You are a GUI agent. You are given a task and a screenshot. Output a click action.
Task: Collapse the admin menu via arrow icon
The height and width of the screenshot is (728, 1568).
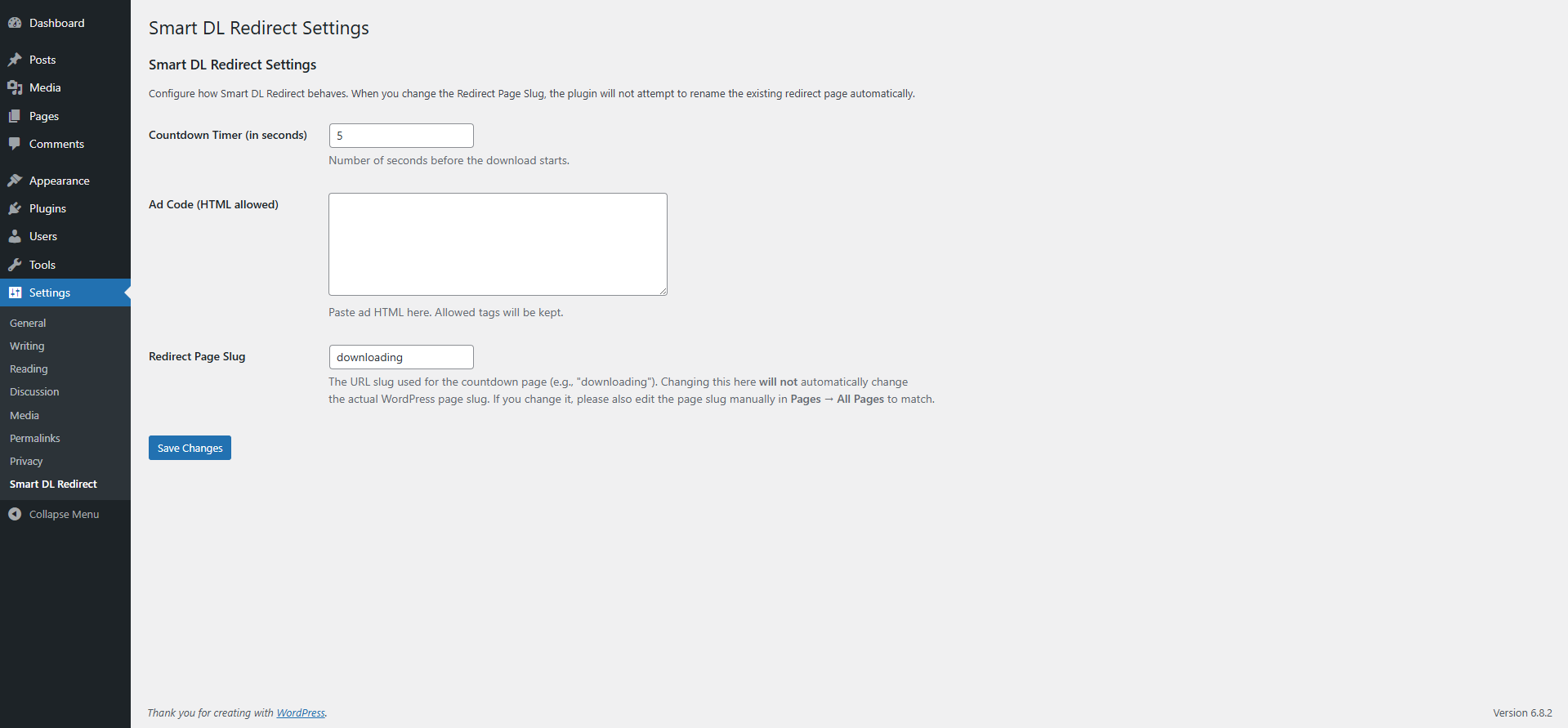(x=15, y=514)
